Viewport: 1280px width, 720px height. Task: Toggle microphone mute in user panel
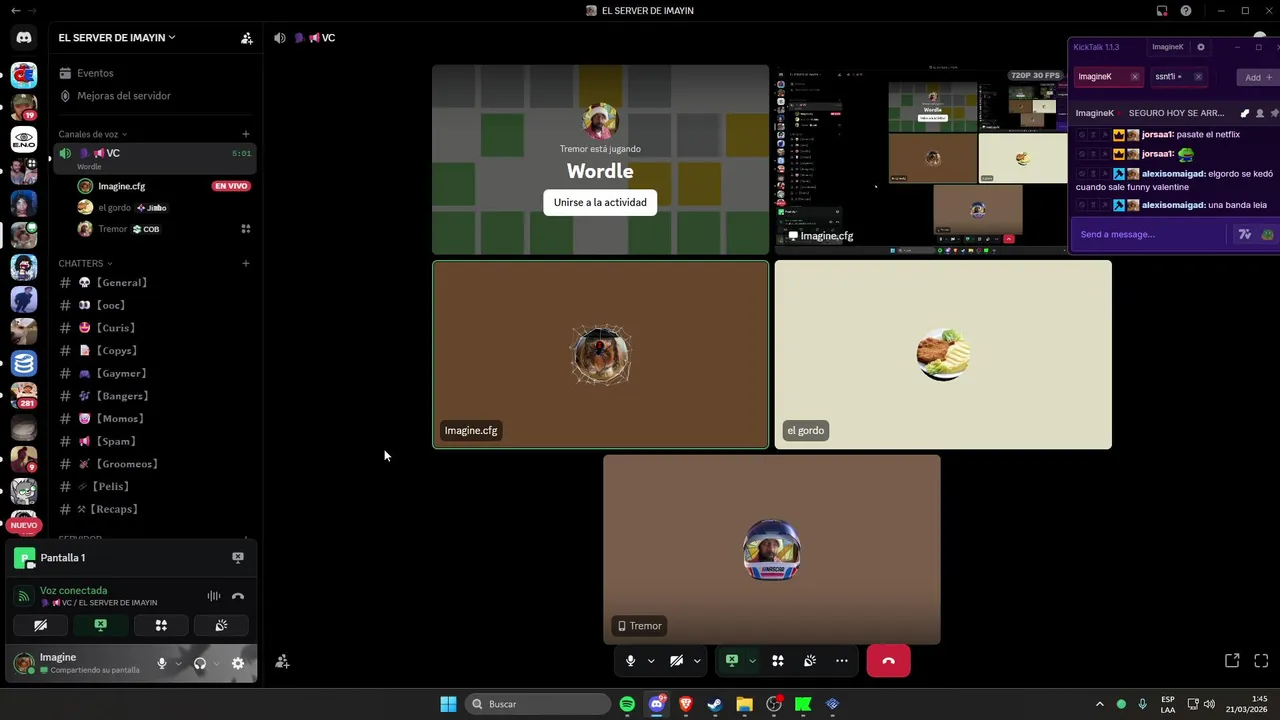(161, 663)
